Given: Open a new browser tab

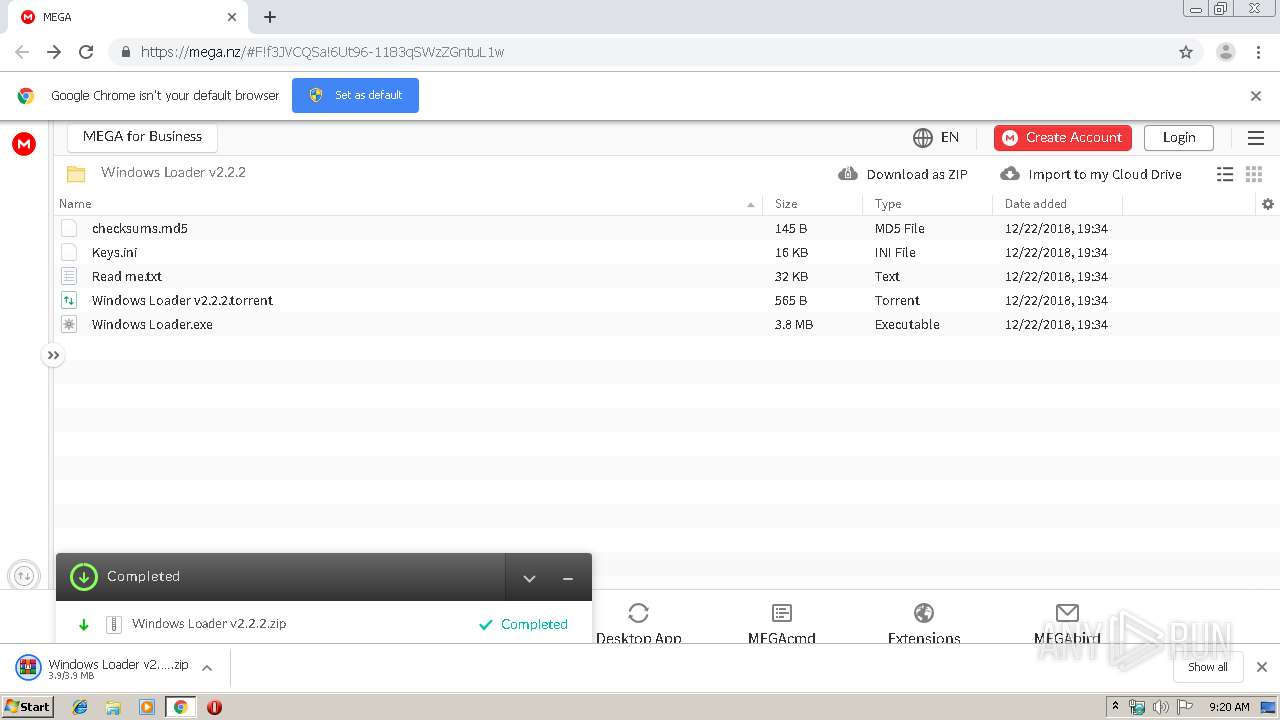Looking at the screenshot, I should tap(270, 17).
